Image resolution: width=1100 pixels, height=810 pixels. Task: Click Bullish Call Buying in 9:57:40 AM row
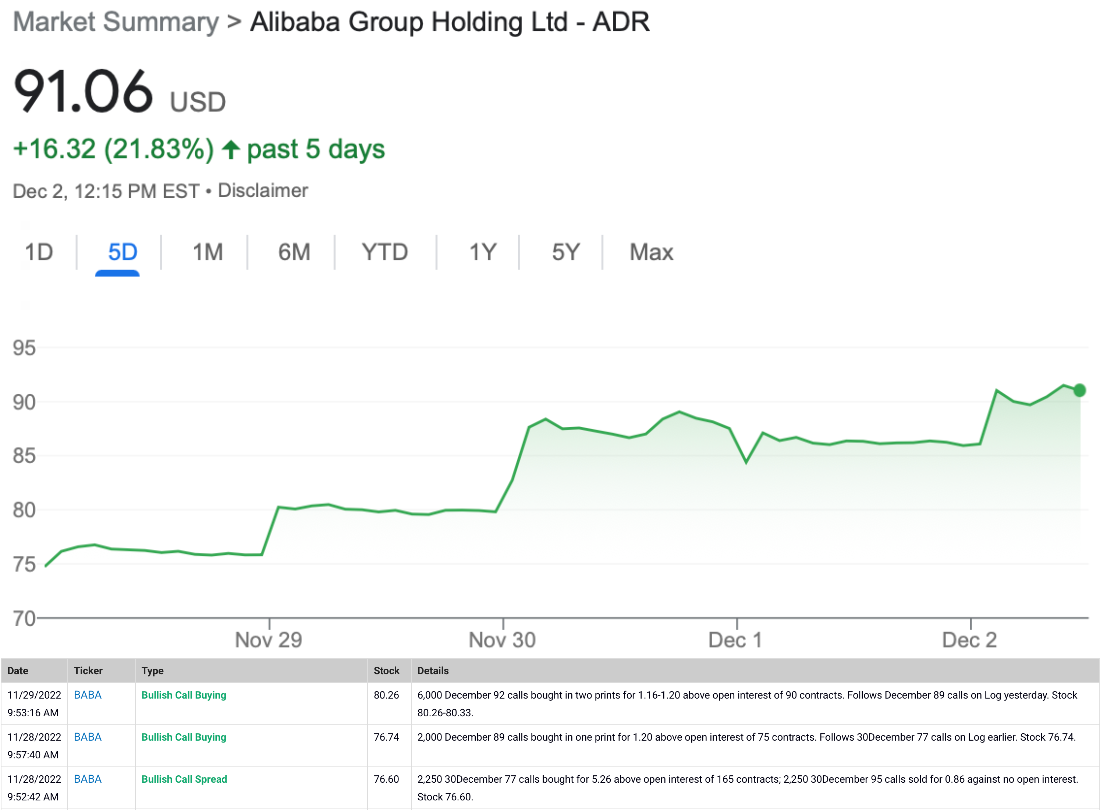point(184,737)
